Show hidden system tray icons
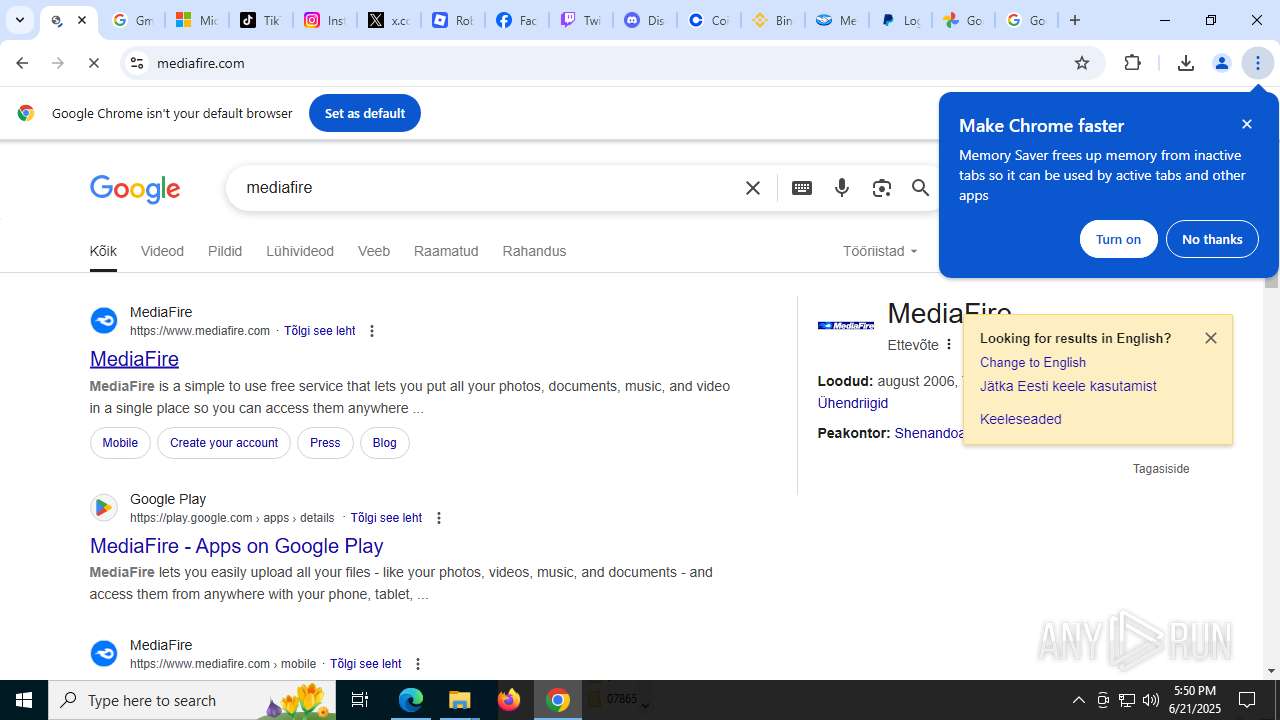The width and height of the screenshot is (1280, 720). (x=1078, y=700)
